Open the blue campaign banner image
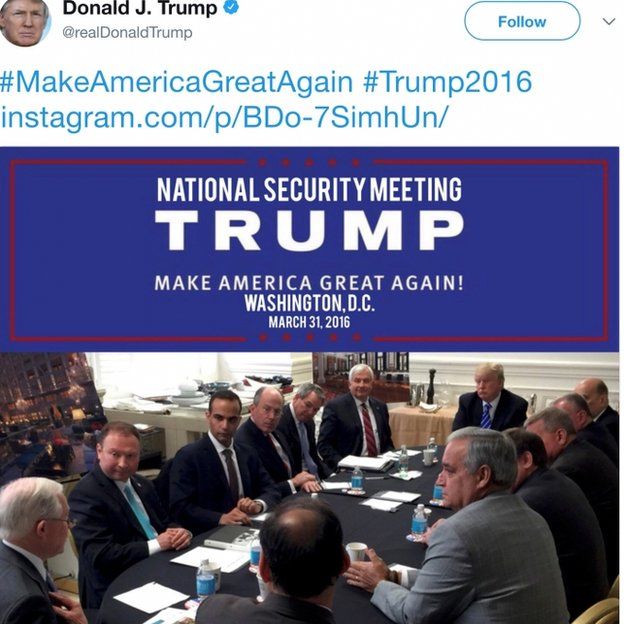Image resolution: width=624 pixels, height=624 pixels. click(310, 250)
